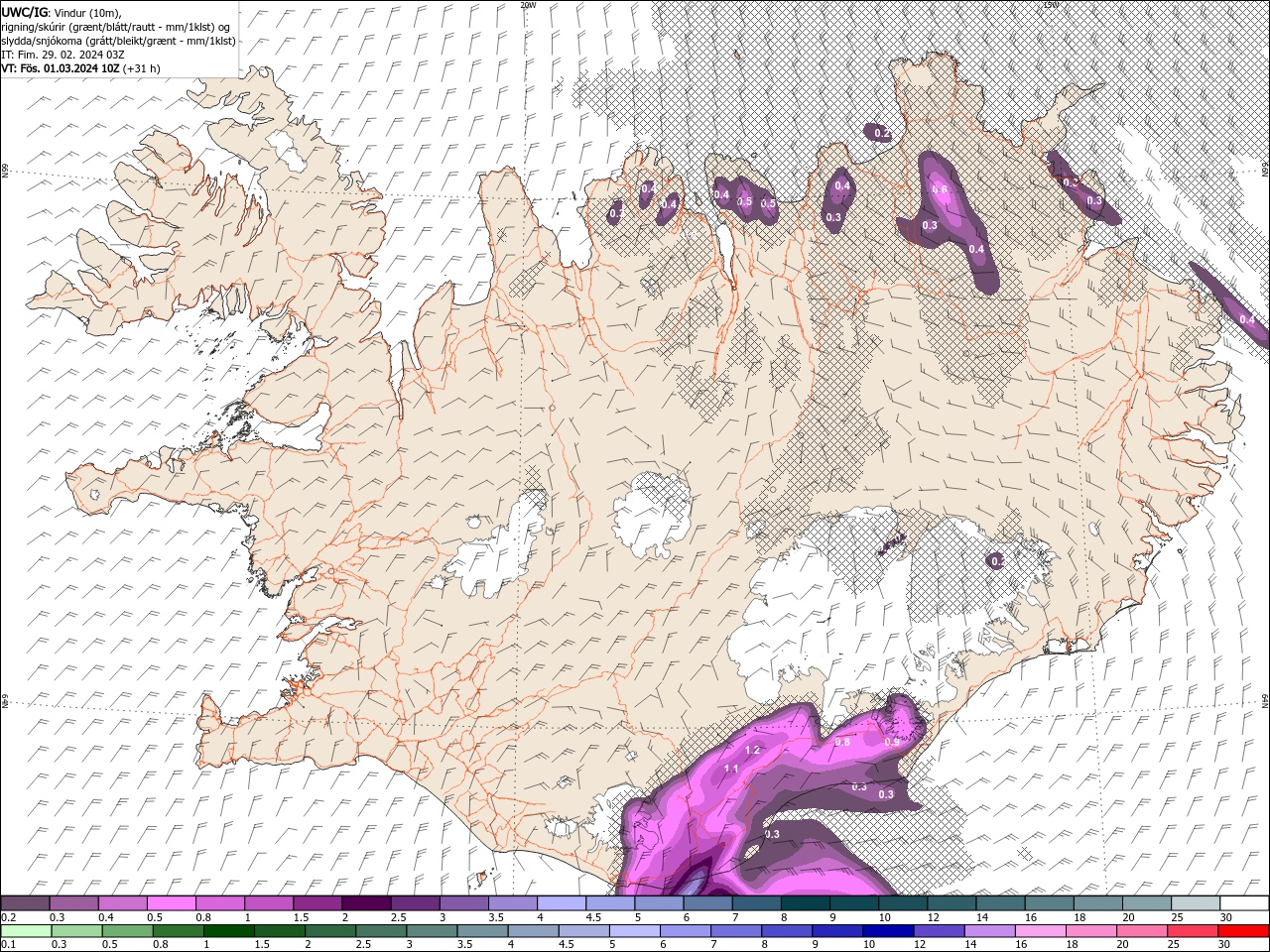Screen dimensions: 1270x952
Task: Pick the bright pink 0.5 snow legend swatch
Action: click(x=173, y=903)
